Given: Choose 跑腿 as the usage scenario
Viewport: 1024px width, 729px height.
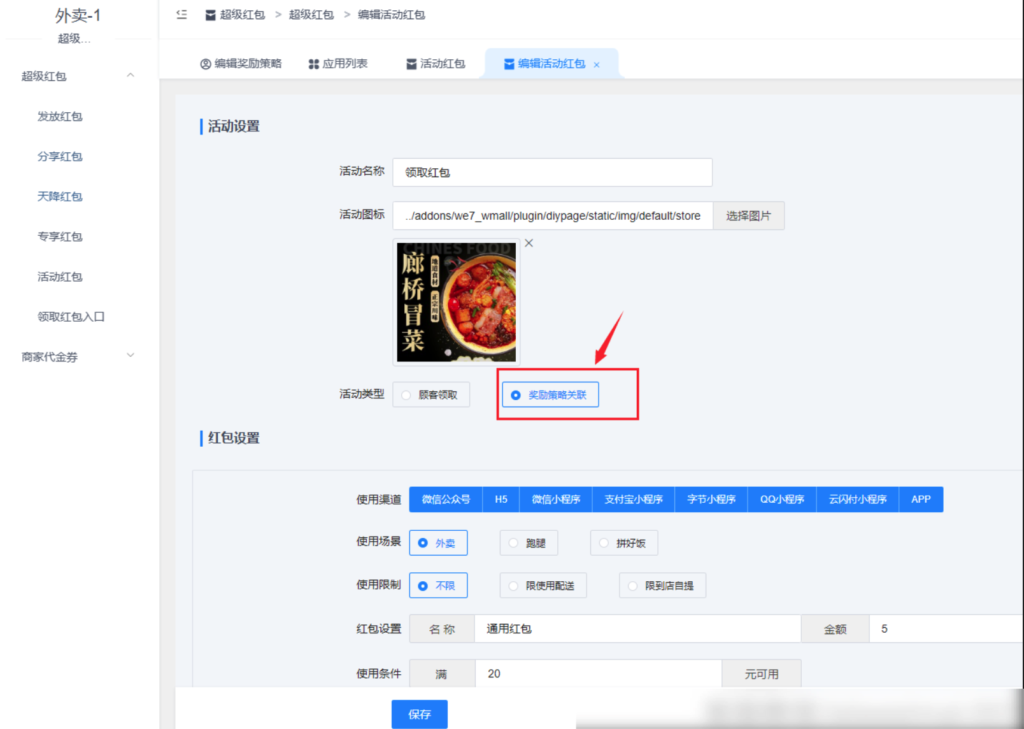Looking at the screenshot, I should [528, 542].
